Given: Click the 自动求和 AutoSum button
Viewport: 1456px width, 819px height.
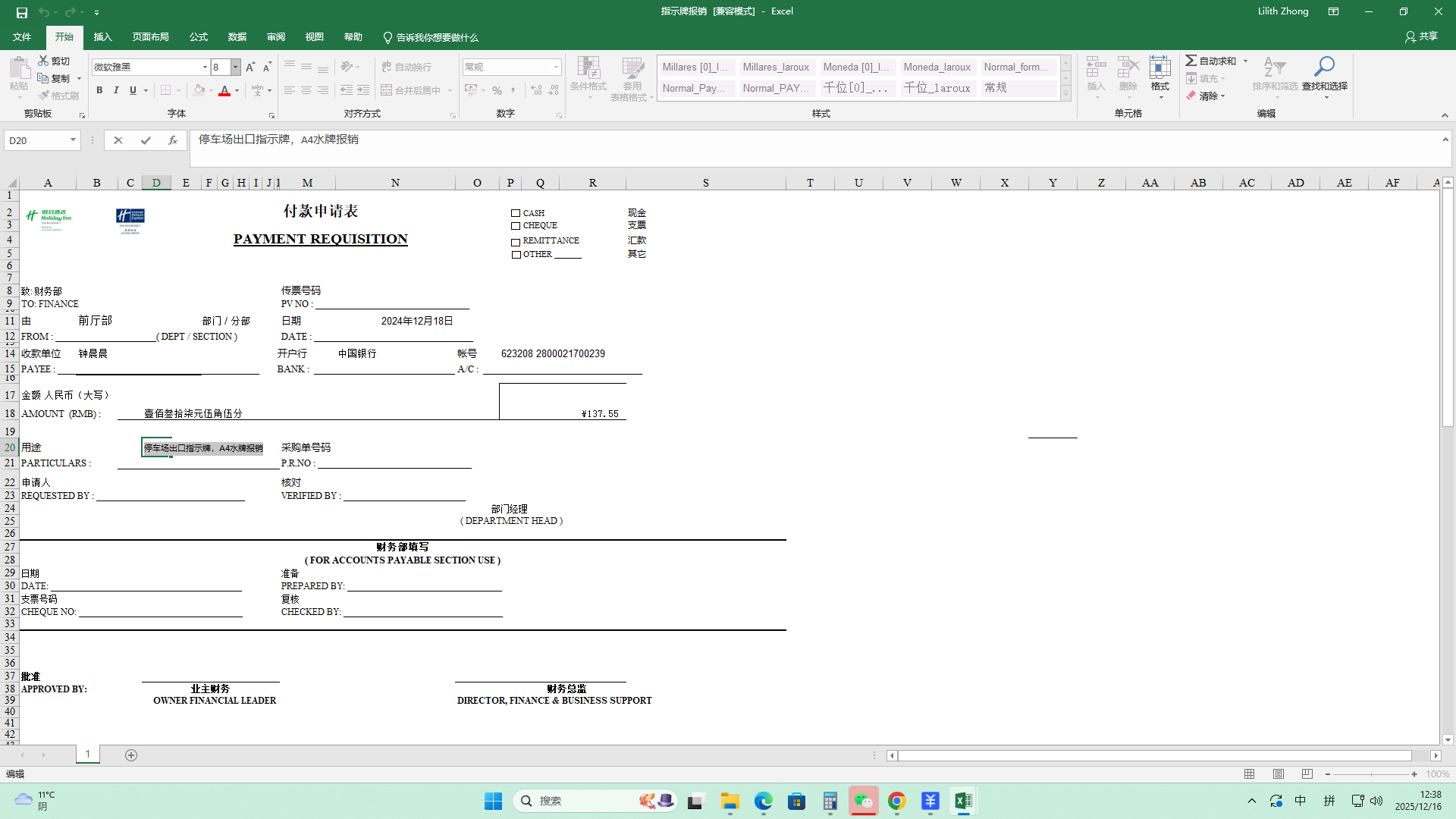Looking at the screenshot, I should click(1211, 61).
